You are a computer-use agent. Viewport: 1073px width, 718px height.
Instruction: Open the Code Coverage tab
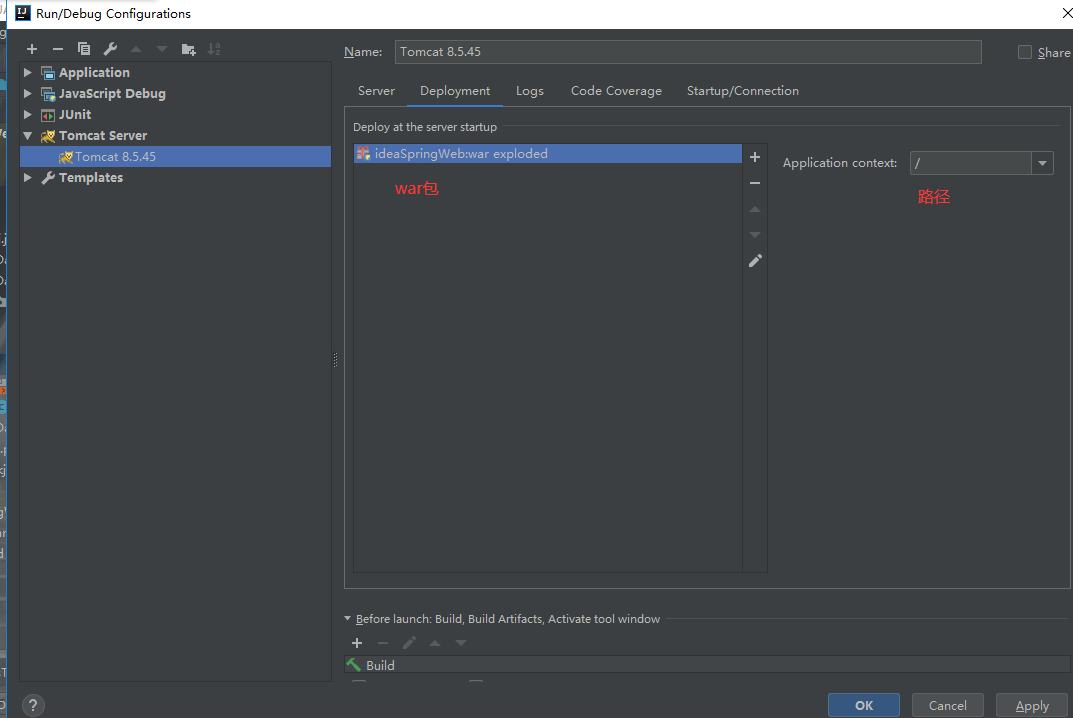tap(616, 91)
